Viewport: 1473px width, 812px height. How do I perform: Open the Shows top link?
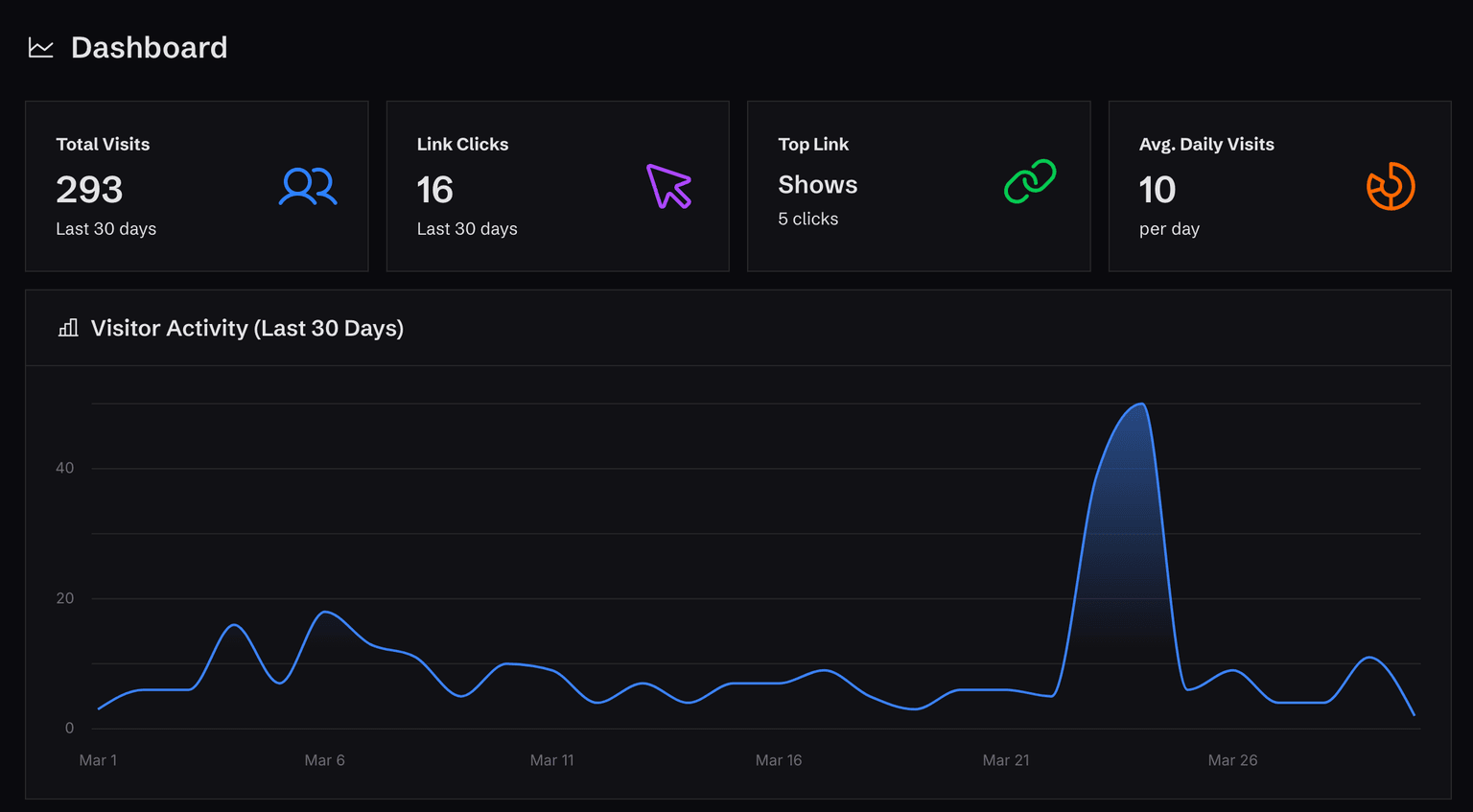(x=817, y=184)
